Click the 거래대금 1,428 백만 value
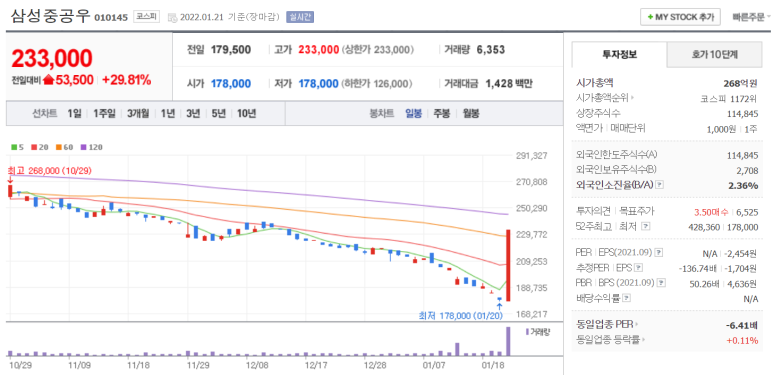 [509, 84]
